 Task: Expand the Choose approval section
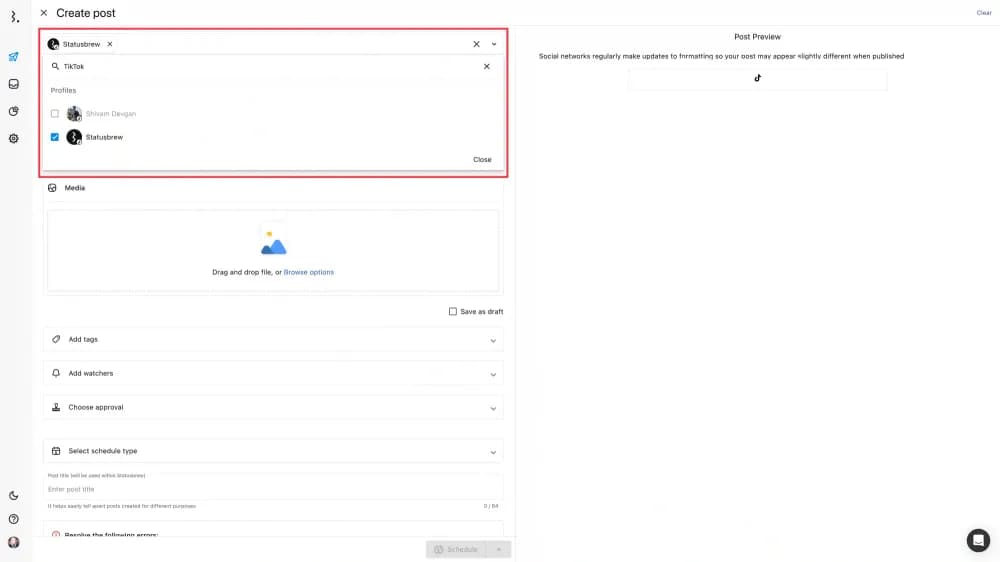tap(273, 408)
